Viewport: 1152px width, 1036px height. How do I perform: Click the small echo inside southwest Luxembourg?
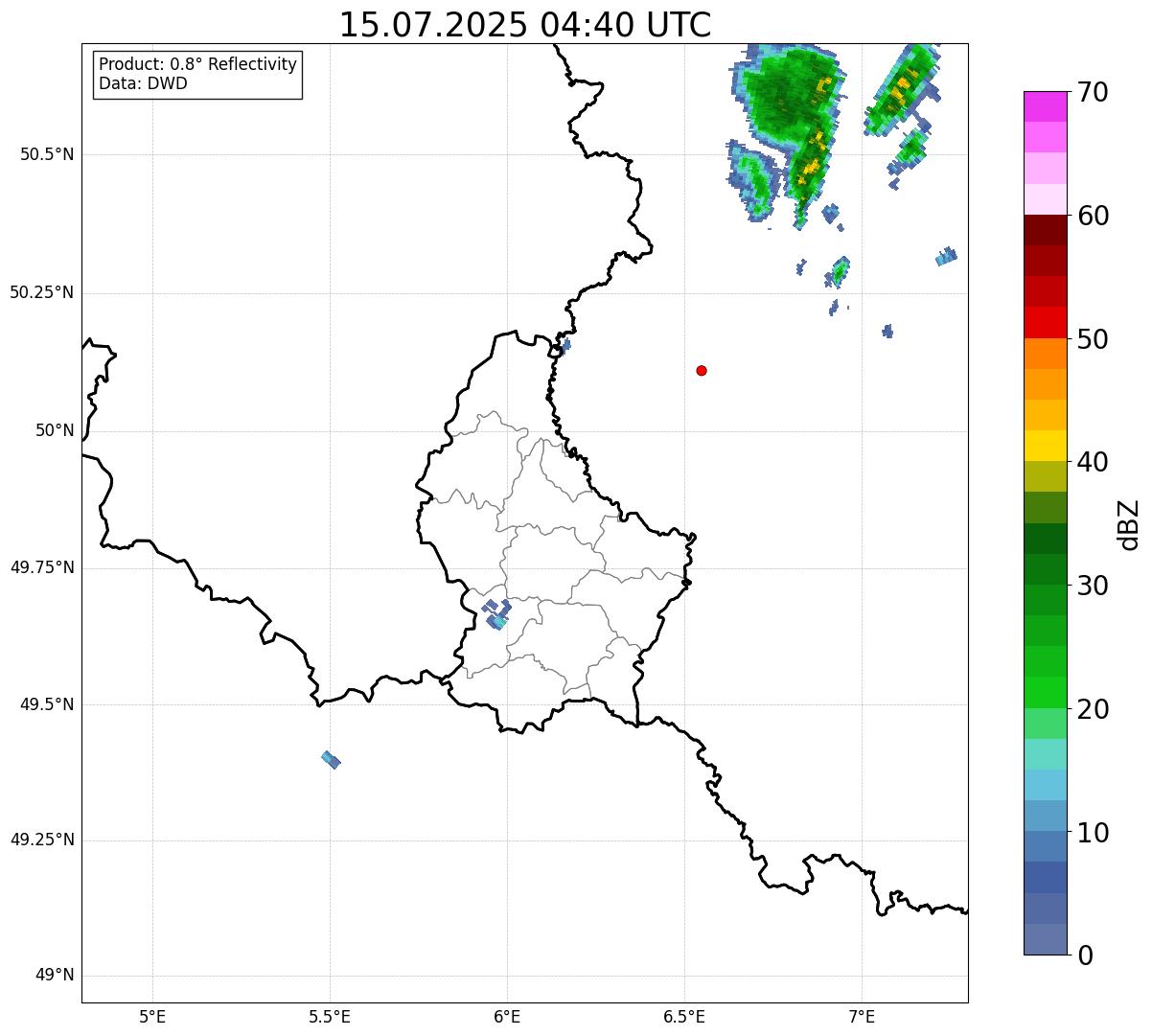[496, 613]
